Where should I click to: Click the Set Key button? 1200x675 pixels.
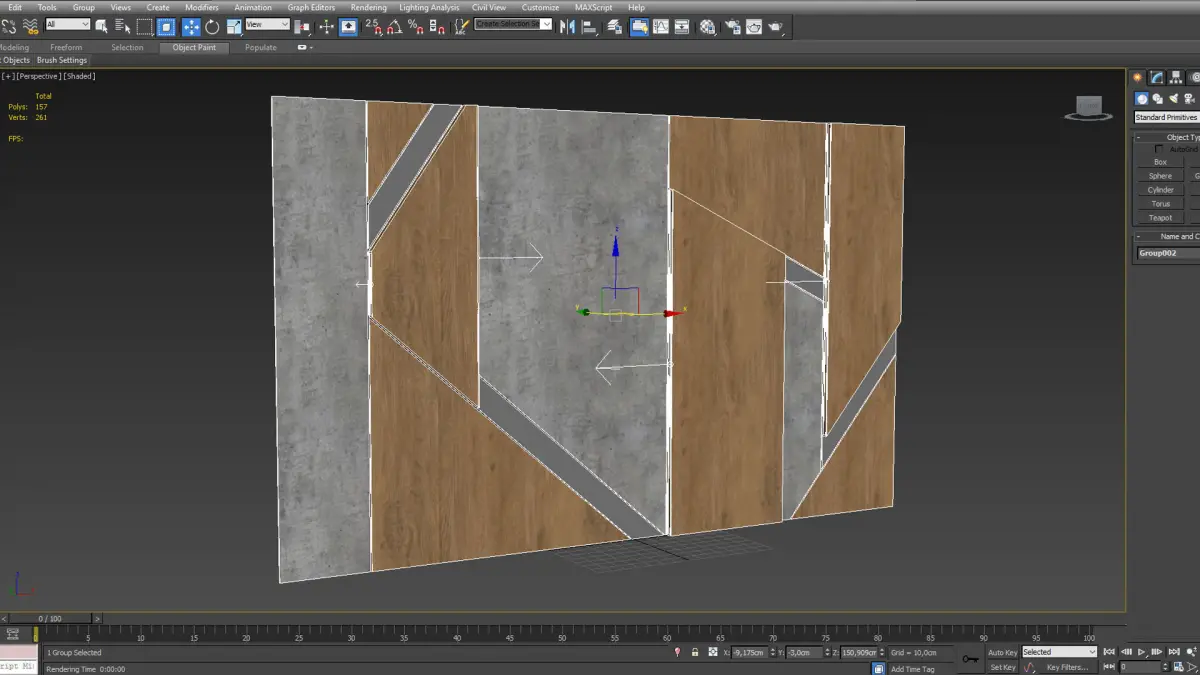click(1002, 667)
